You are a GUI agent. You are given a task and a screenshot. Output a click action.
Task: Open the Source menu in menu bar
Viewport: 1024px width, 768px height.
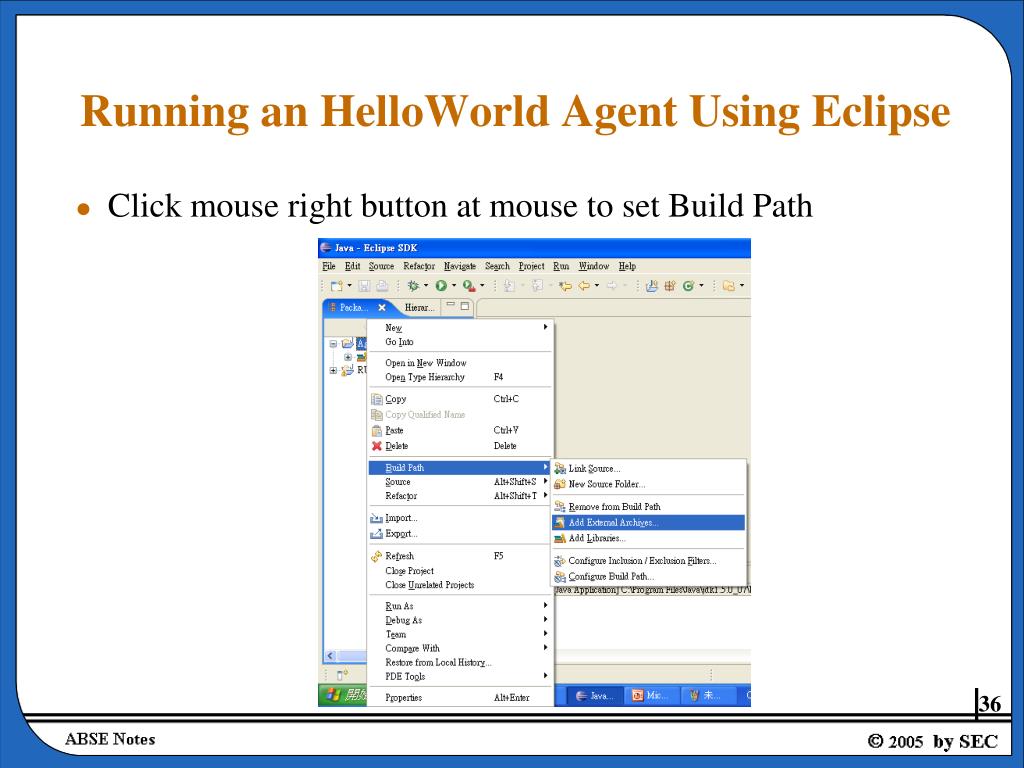pos(381,266)
